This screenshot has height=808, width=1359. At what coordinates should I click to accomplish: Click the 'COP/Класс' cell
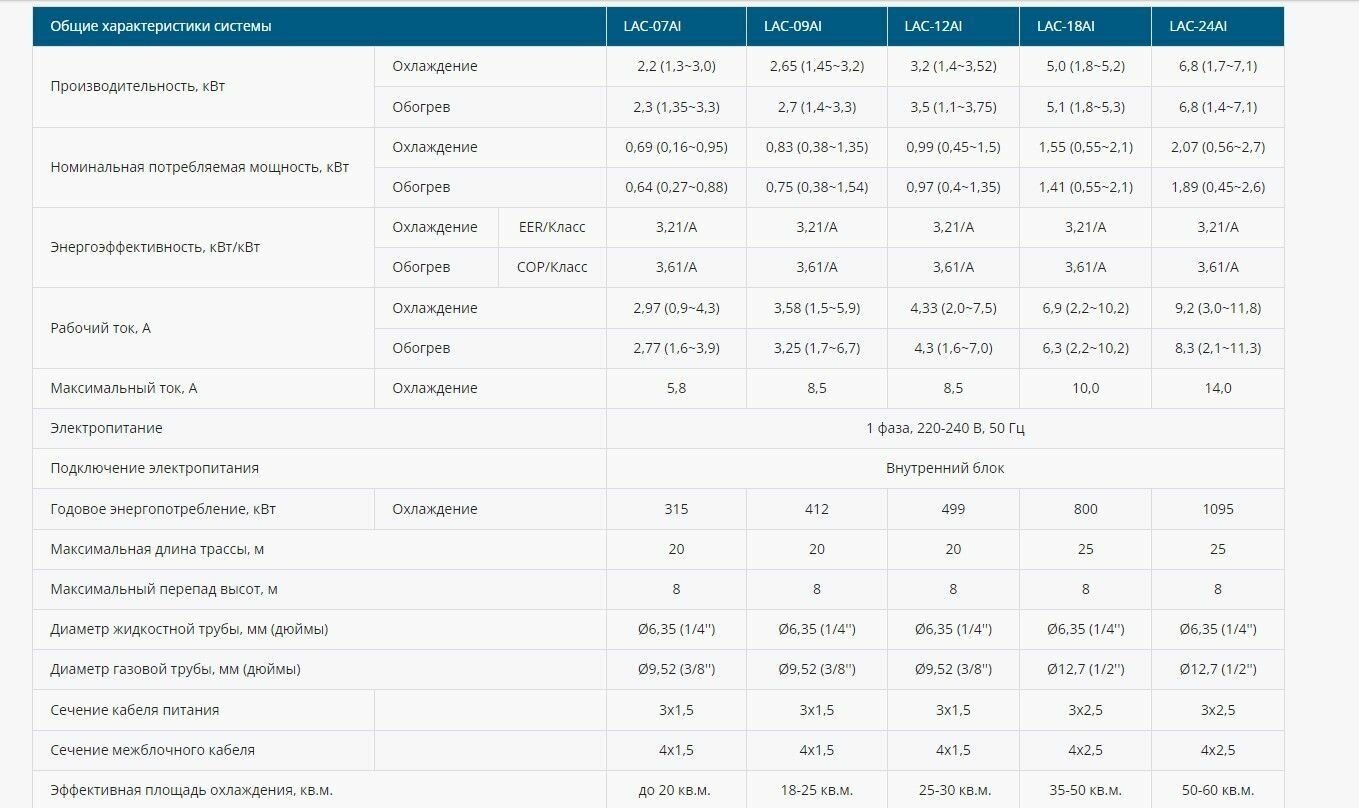point(553,267)
